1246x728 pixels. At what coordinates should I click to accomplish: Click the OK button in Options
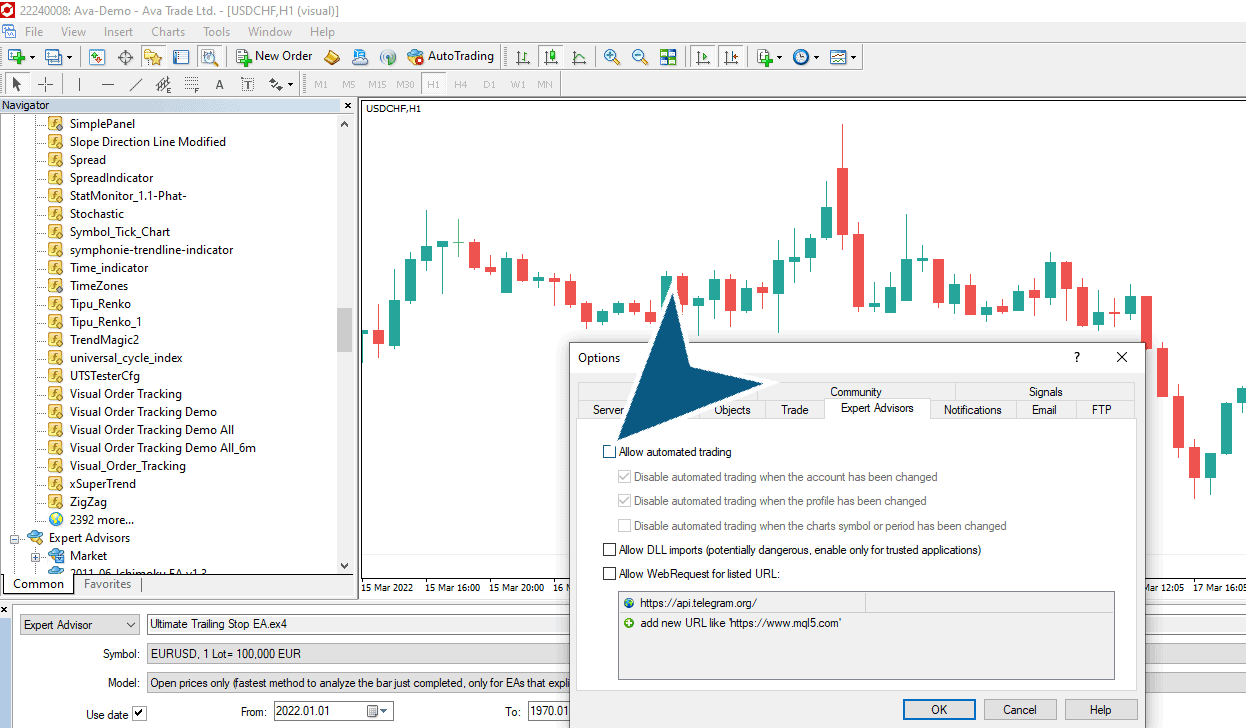click(x=939, y=710)
